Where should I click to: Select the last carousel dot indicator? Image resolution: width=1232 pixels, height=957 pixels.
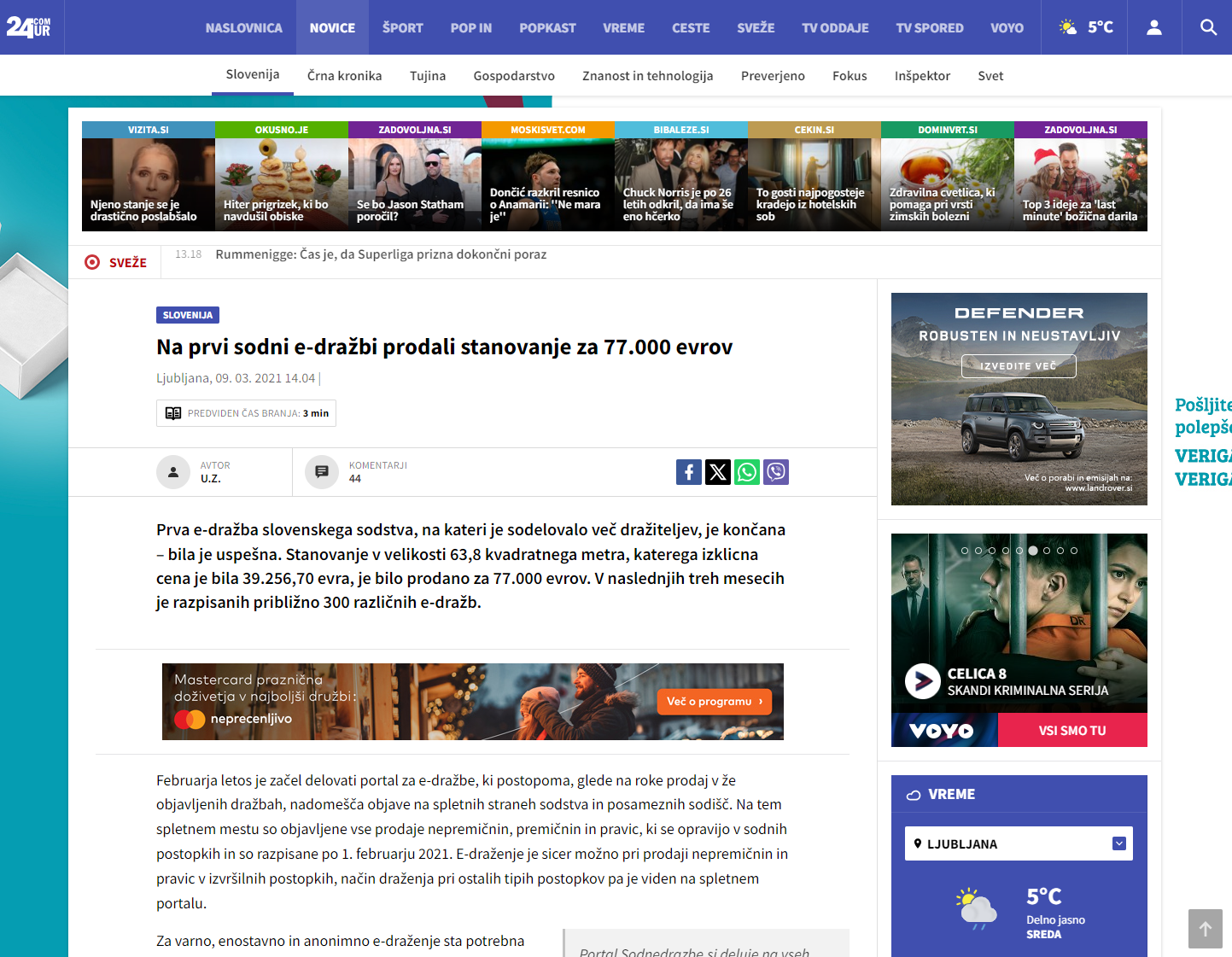click(1074, 551)
